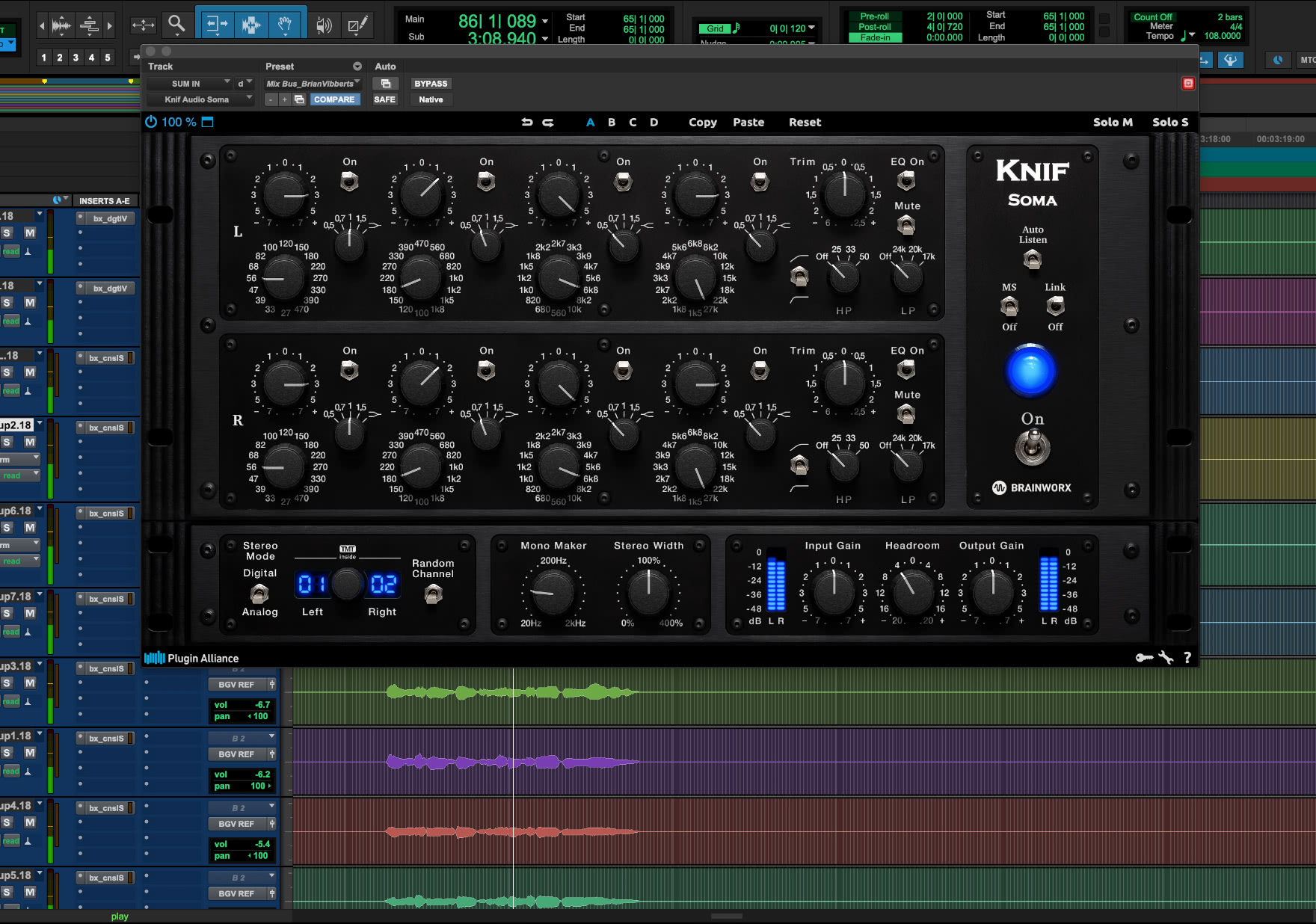Toggle the R channel Mute switch

point(906,413)
